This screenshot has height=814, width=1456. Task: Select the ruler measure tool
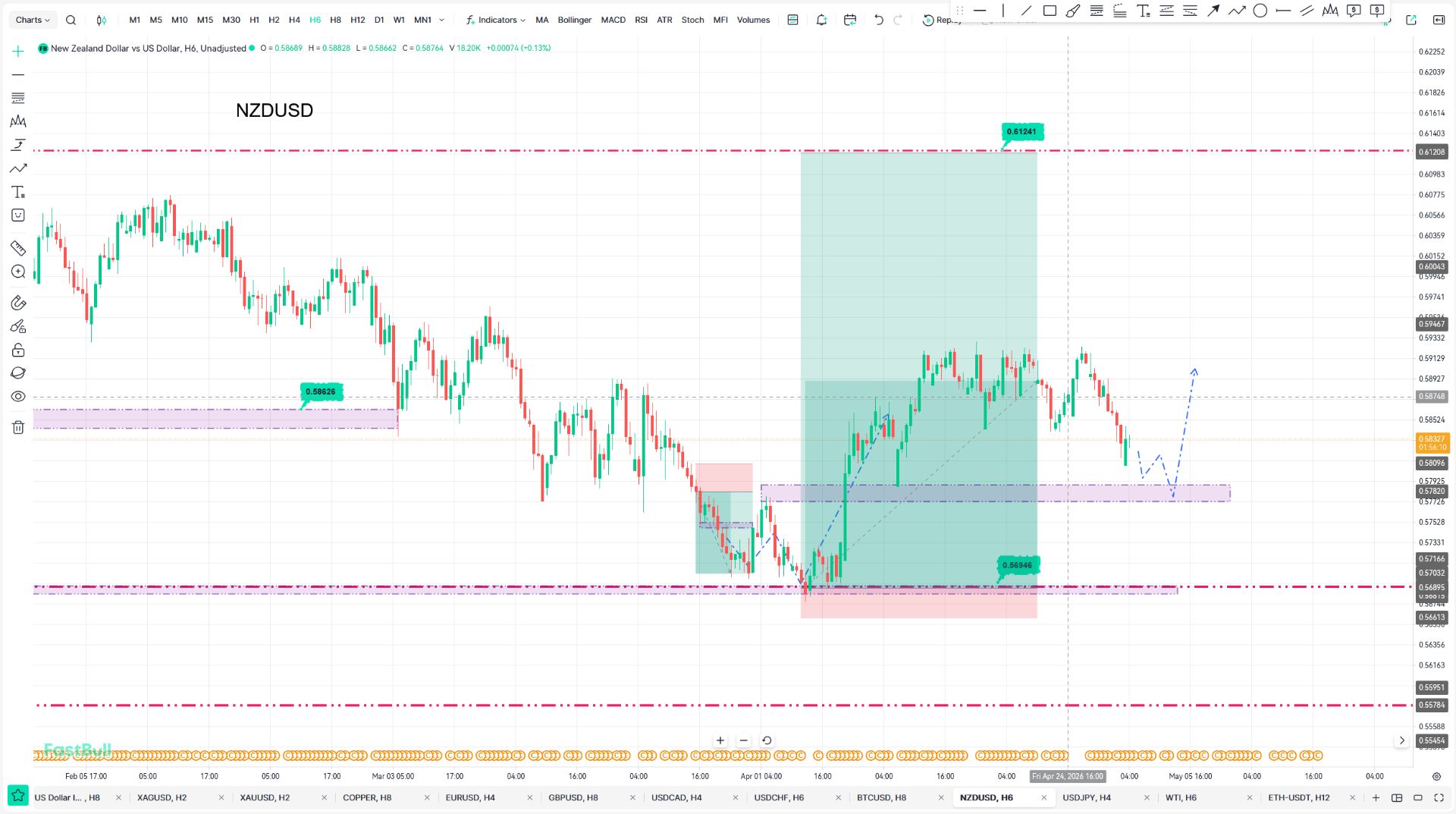(18, 248)
